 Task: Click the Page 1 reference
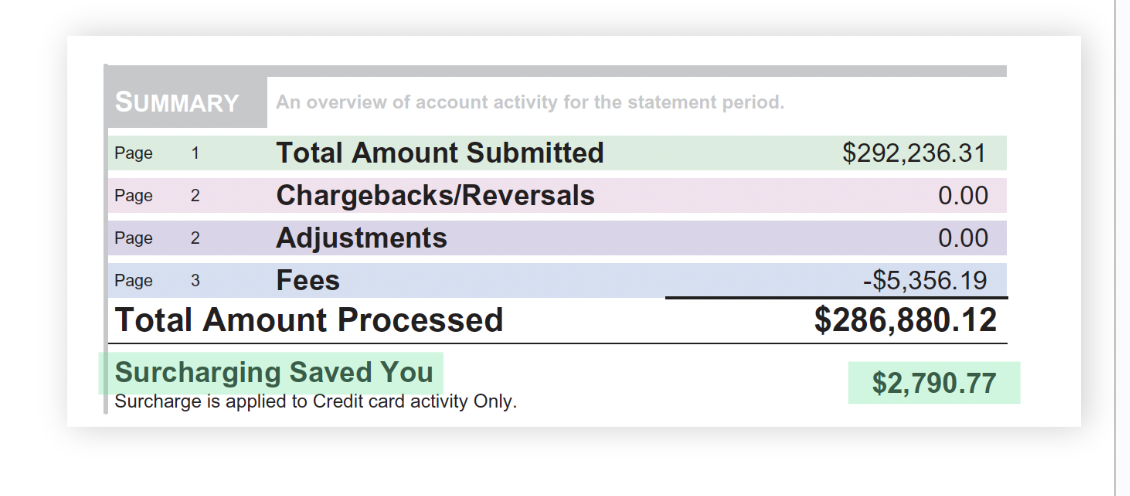click(x=157, y=153)
